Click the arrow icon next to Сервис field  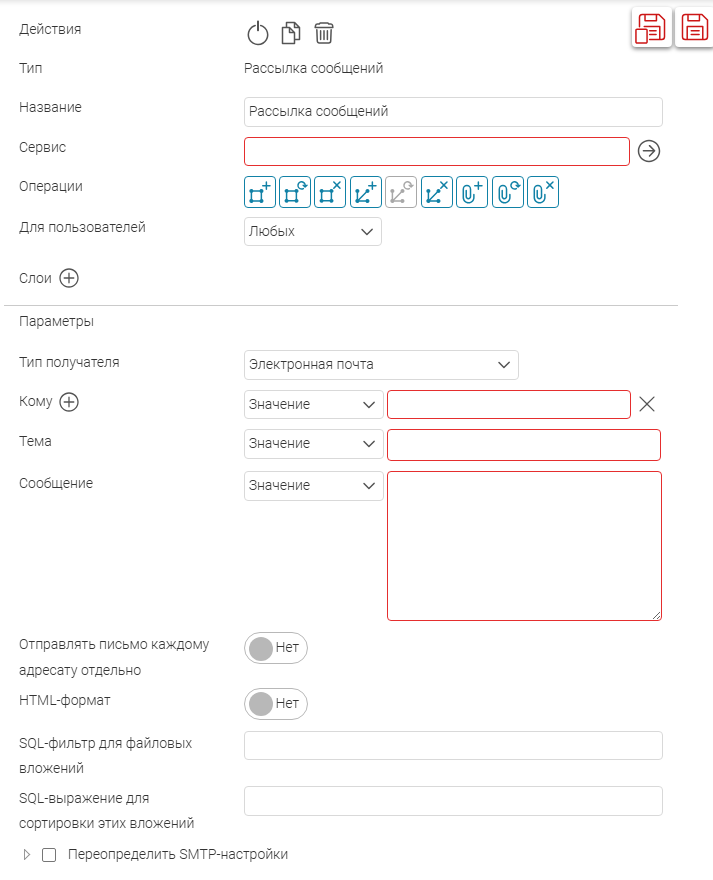650,151
